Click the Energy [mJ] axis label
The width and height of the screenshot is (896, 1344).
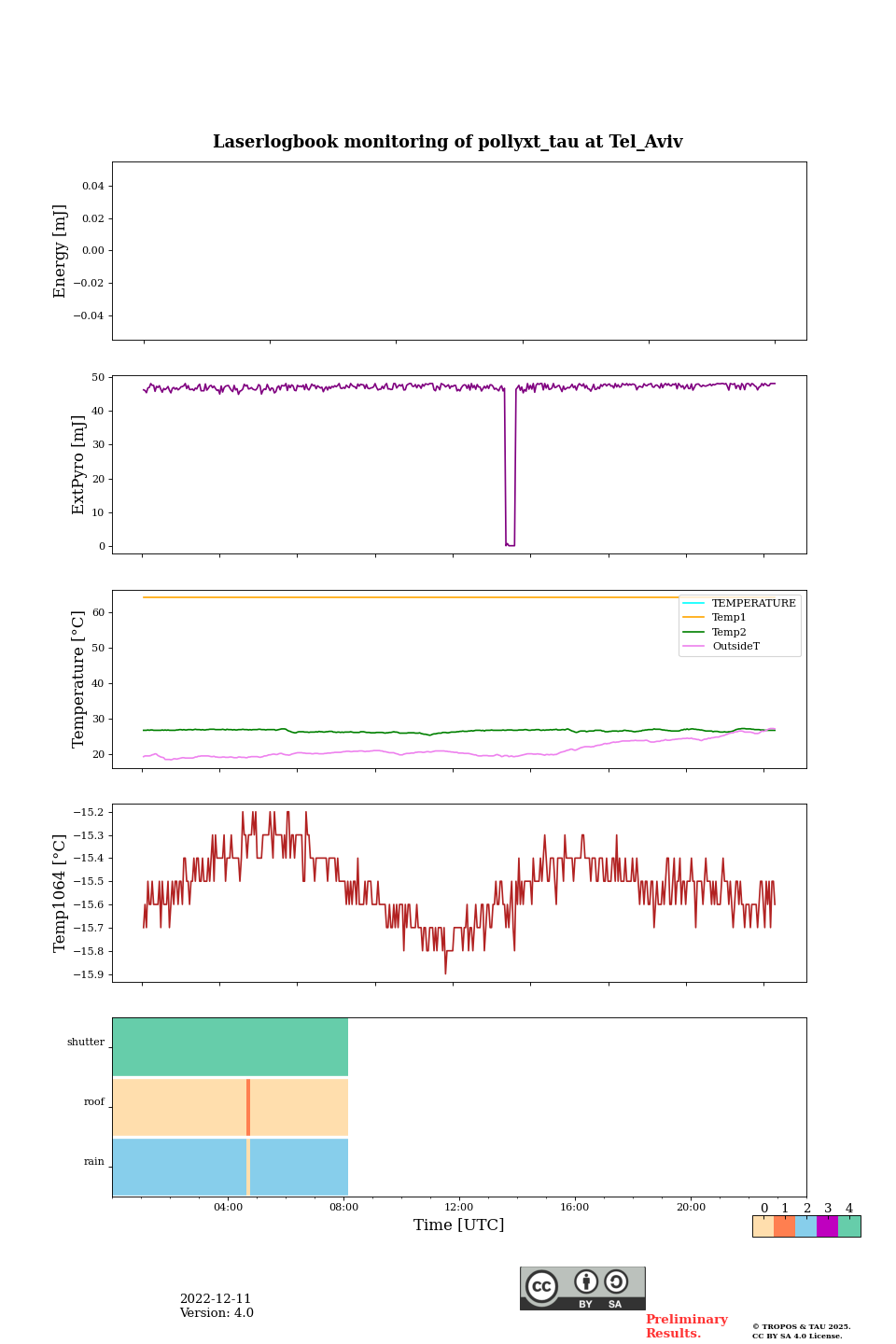pyautogui.click(x=61, y=251)
